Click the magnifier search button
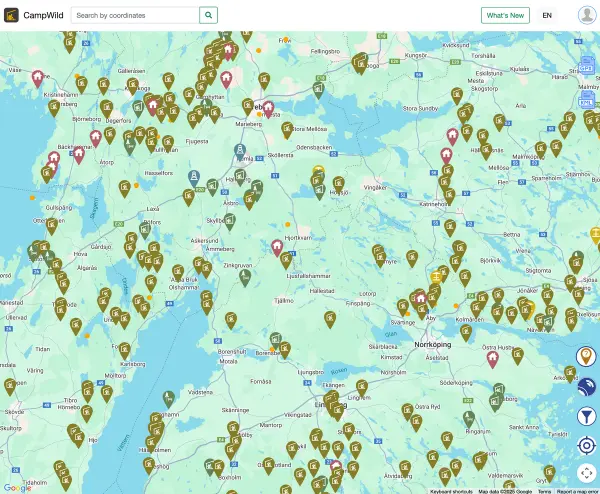Image resolution: width=600 pixels, height=494 pixels. (x=209, y=15)
